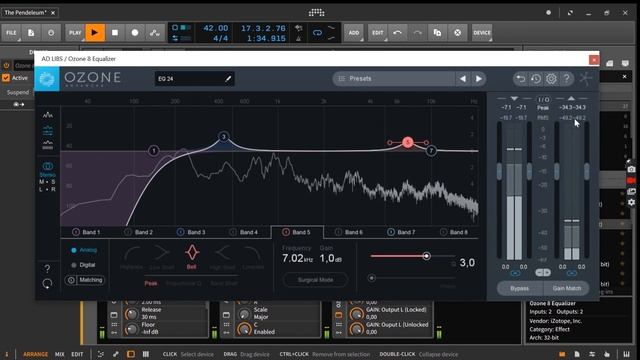
Task: Choose Lowpass filter shape
Action: tap(252, 258)
